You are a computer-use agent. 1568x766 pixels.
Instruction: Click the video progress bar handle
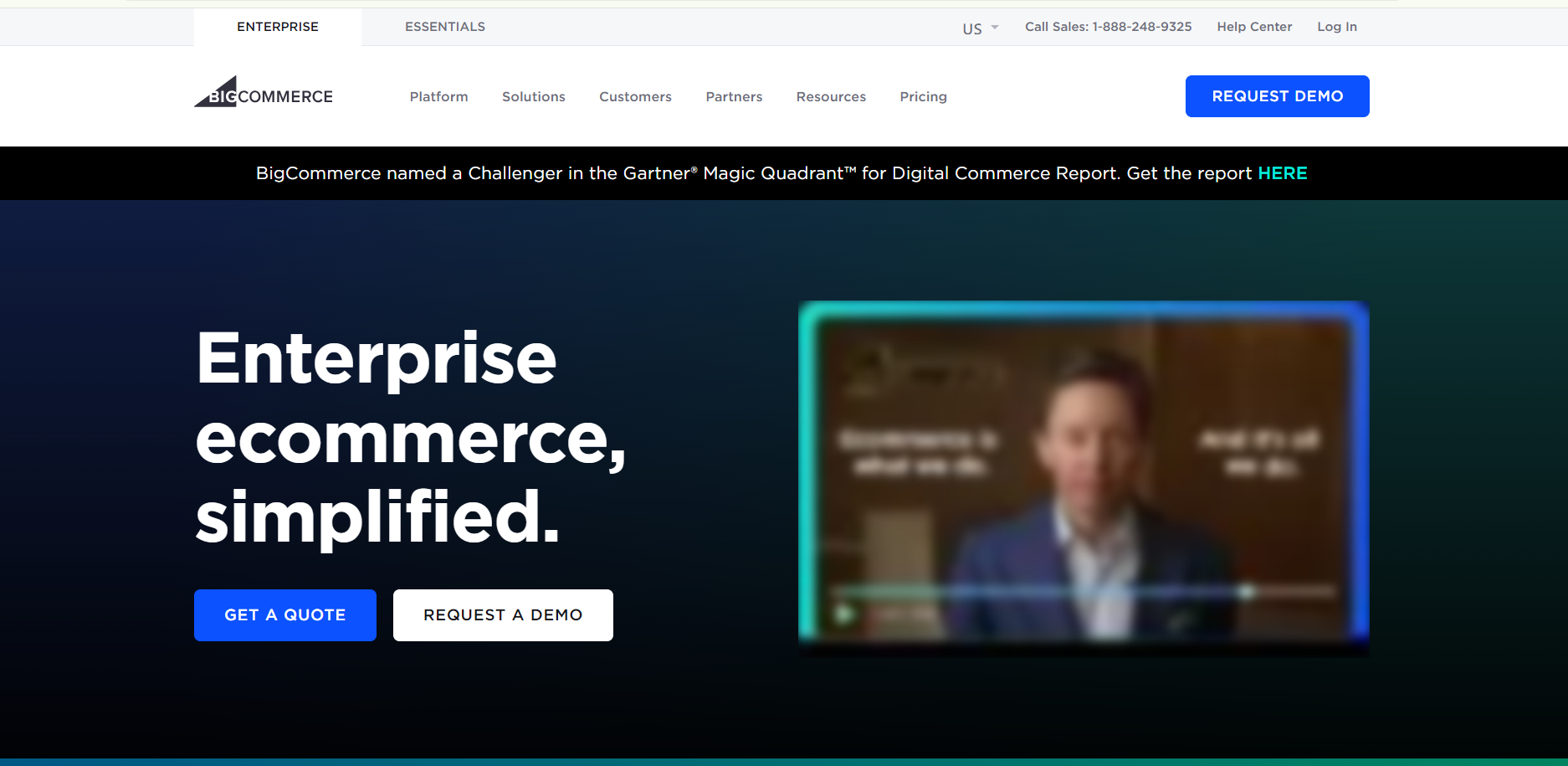1247,591
